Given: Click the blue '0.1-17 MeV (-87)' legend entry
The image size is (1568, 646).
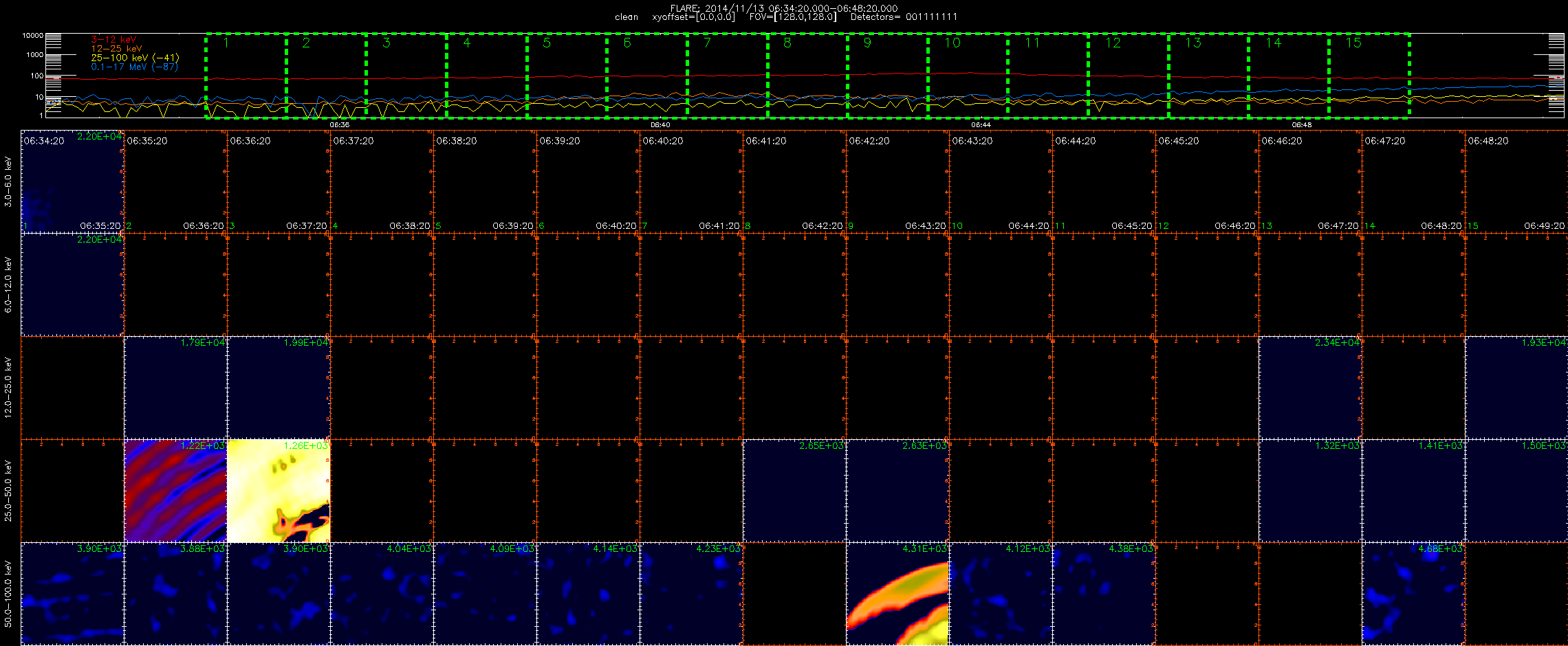Looking at the screenshot, I should (x=135, y=67).
